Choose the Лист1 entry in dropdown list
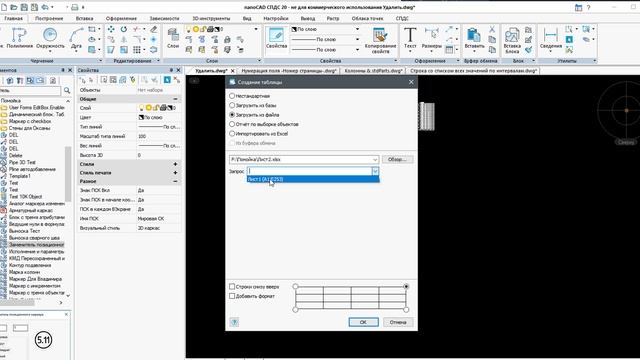This screenshot has width=640, height=360. pos(313,179)
